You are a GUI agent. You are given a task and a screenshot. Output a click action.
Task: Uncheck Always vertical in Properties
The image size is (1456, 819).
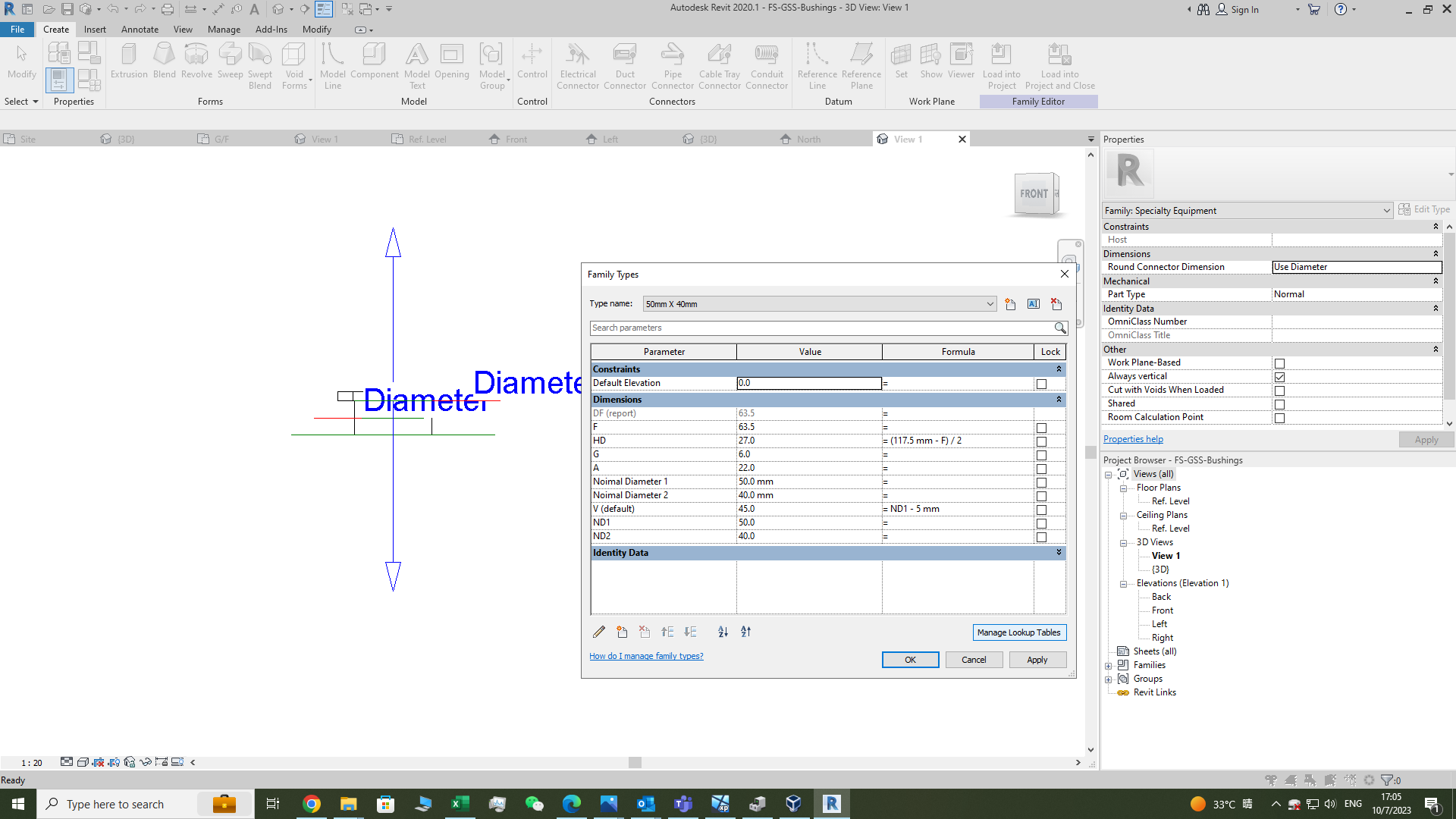click(1280, 377)
